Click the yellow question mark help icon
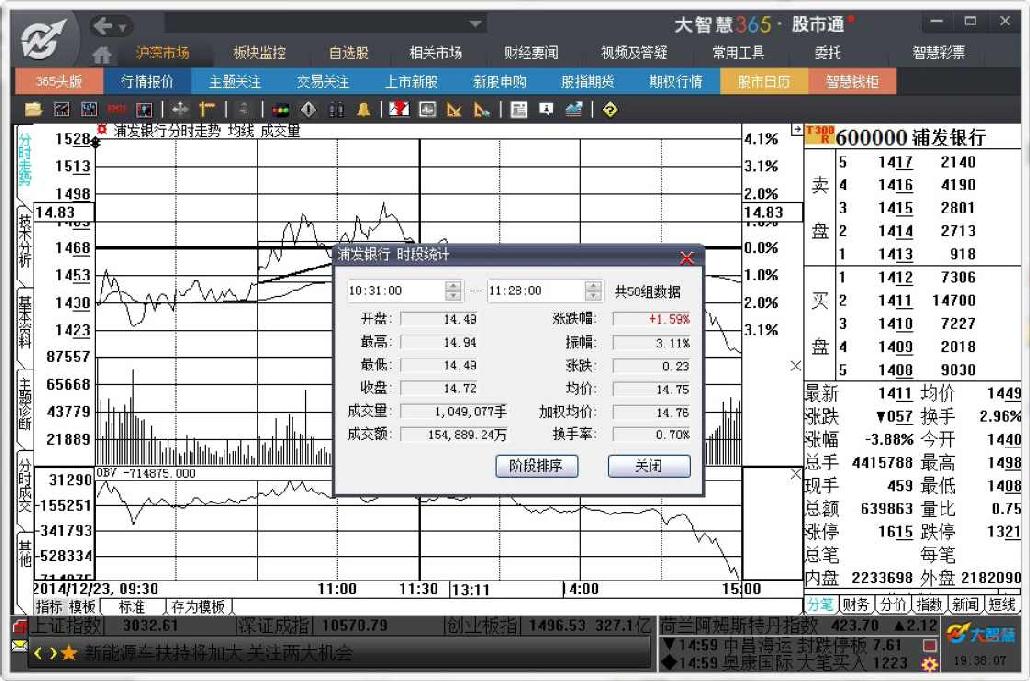The image size is (1030, 681). 610,110
